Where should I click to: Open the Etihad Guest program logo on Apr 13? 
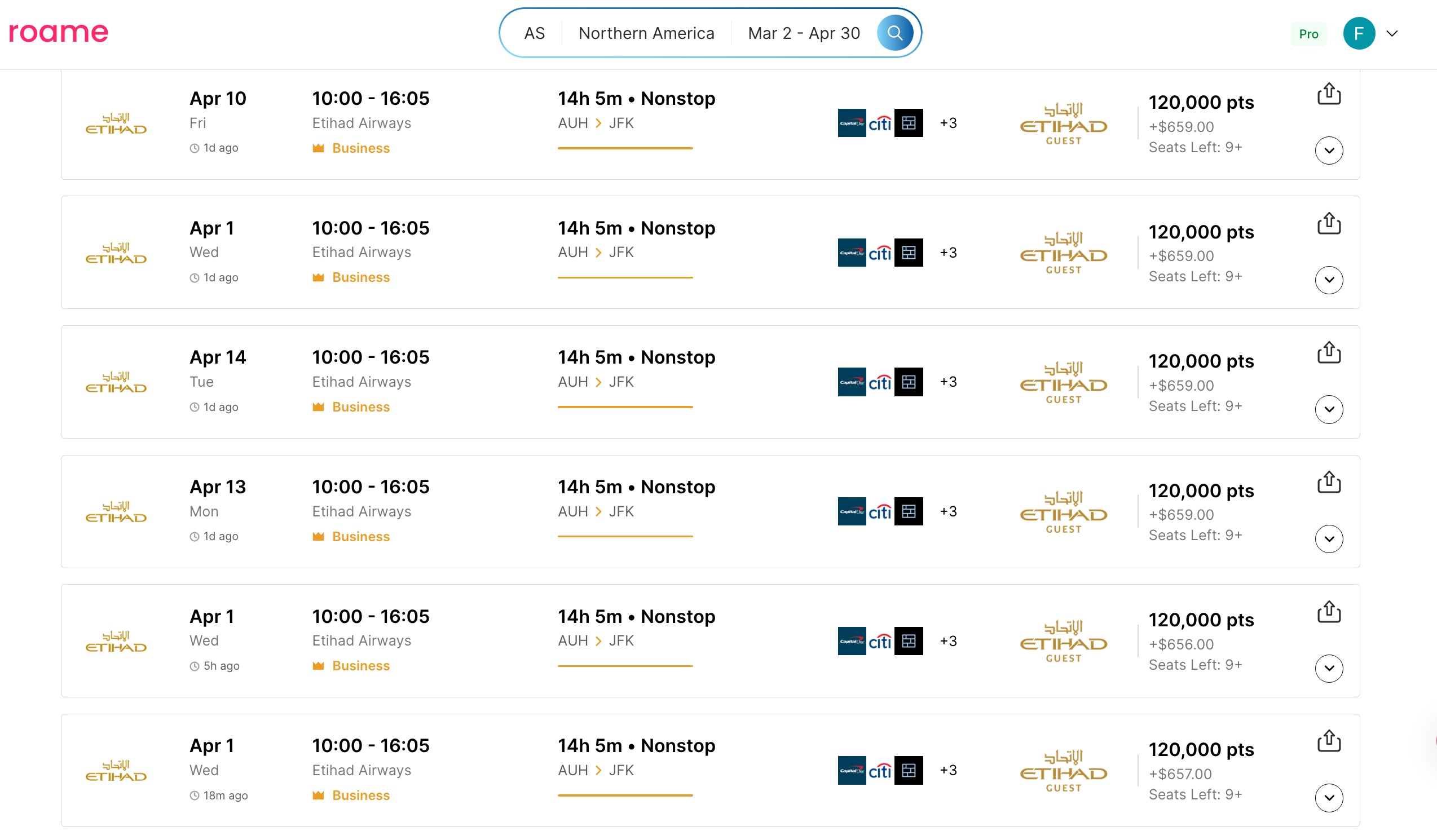pyautogui.click(x=1062, y=511)
